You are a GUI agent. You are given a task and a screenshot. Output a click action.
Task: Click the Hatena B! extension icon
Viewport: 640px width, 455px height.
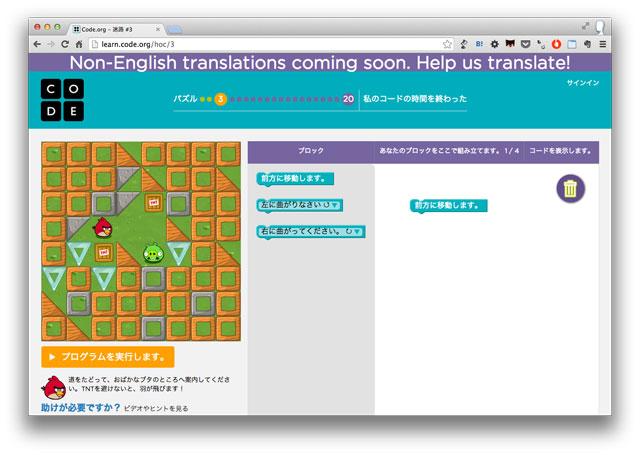(x=479, y=44)
